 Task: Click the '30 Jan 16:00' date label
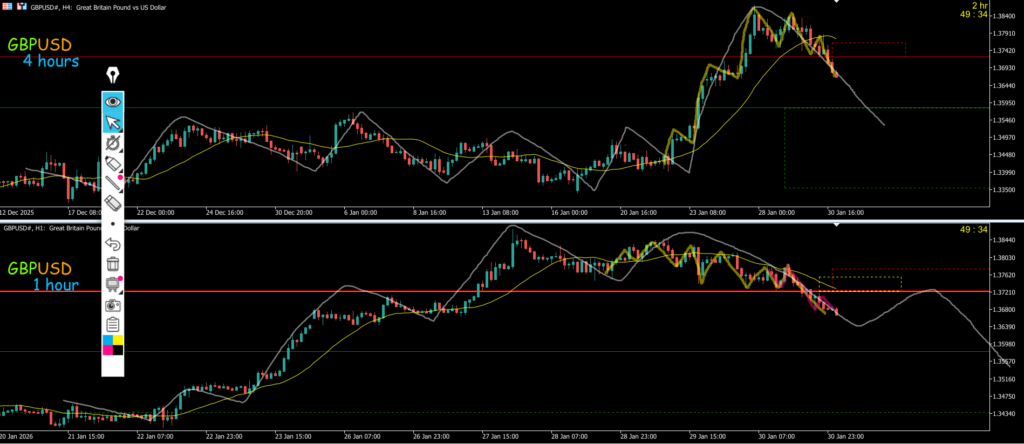[x=845, y=212]
